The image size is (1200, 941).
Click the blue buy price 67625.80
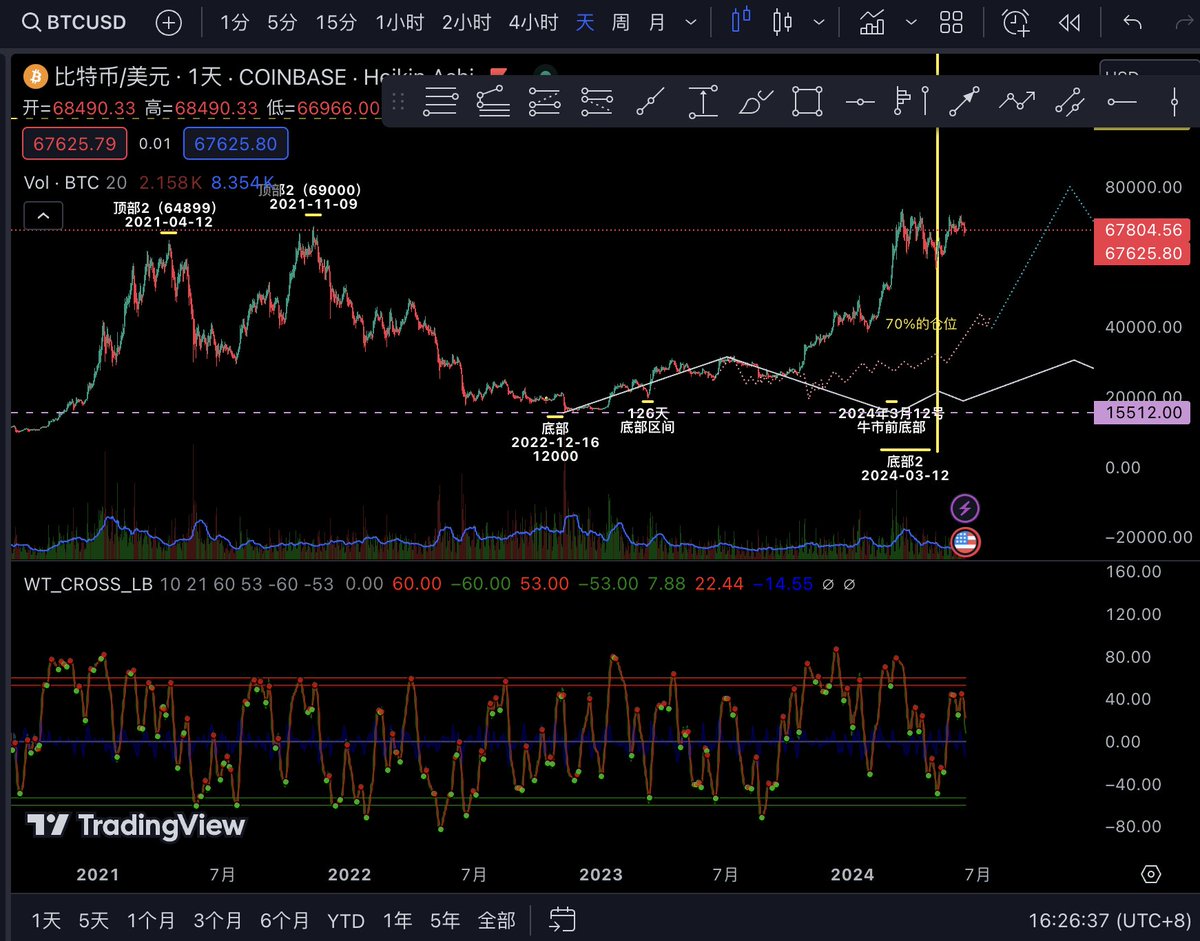[x=235, y=144]
